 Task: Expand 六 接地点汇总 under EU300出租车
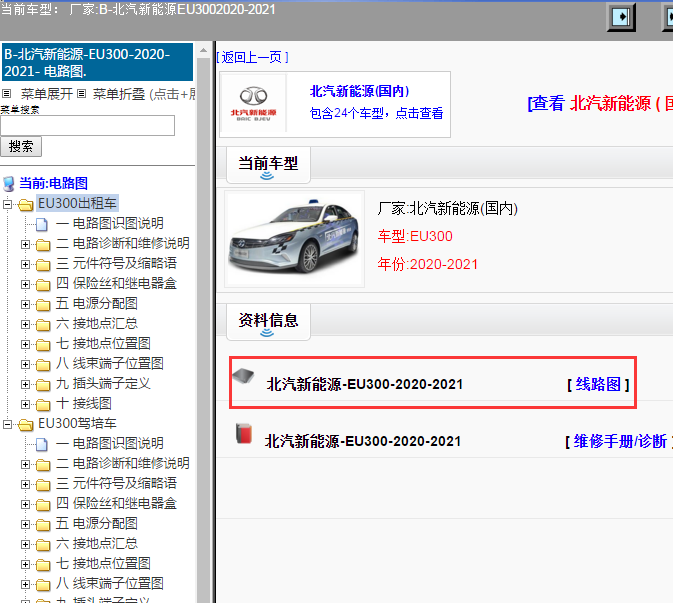tap(25, 324)
